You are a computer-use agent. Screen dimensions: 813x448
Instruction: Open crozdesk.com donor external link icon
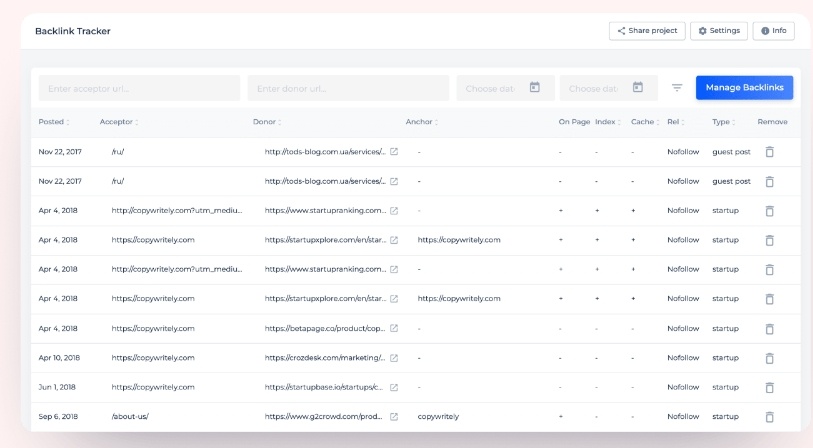point(394,358)
